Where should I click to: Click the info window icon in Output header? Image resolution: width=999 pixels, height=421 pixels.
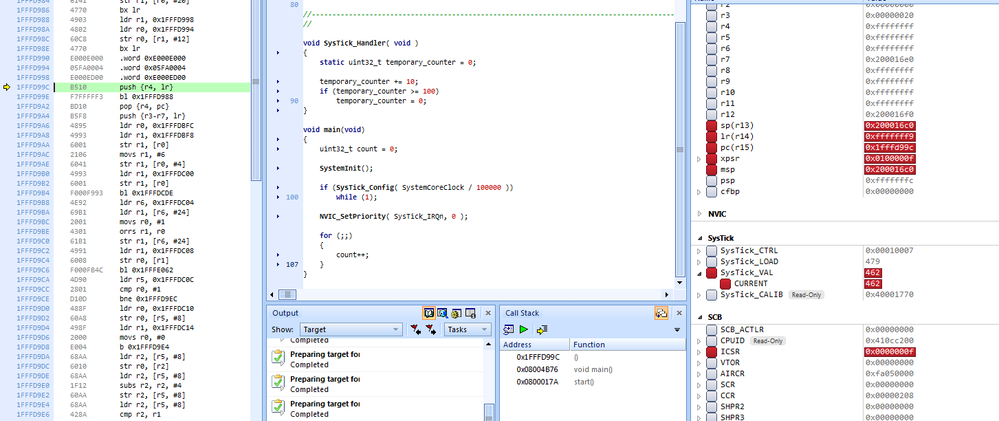click(470, 313)
